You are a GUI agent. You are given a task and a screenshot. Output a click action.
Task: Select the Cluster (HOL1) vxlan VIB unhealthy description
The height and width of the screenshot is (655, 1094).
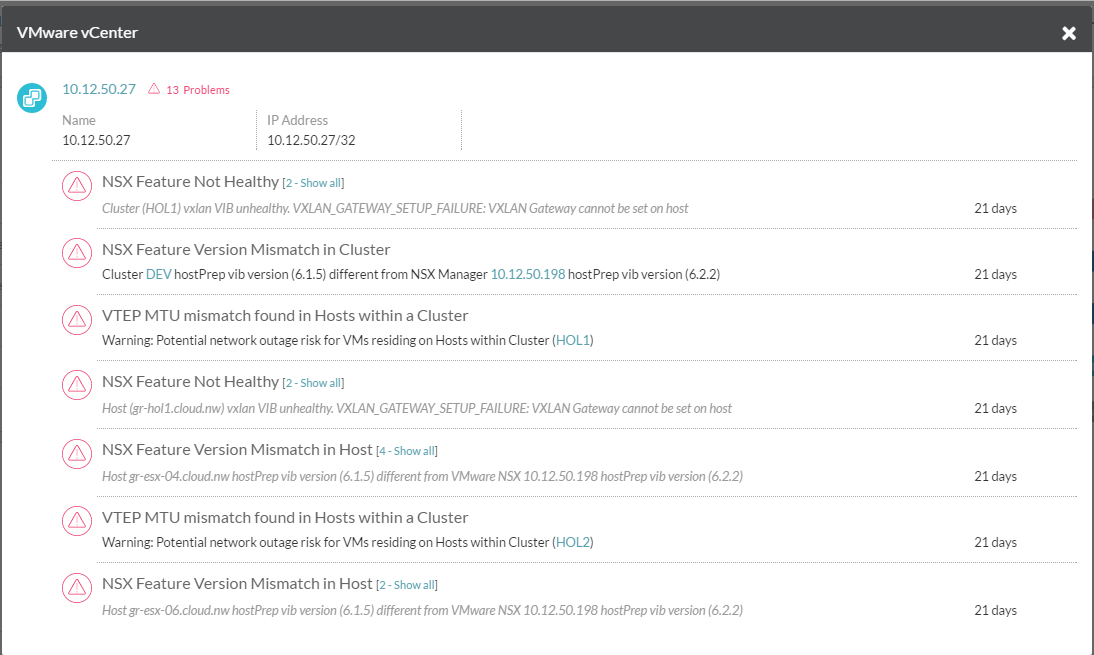coord(395,209)
